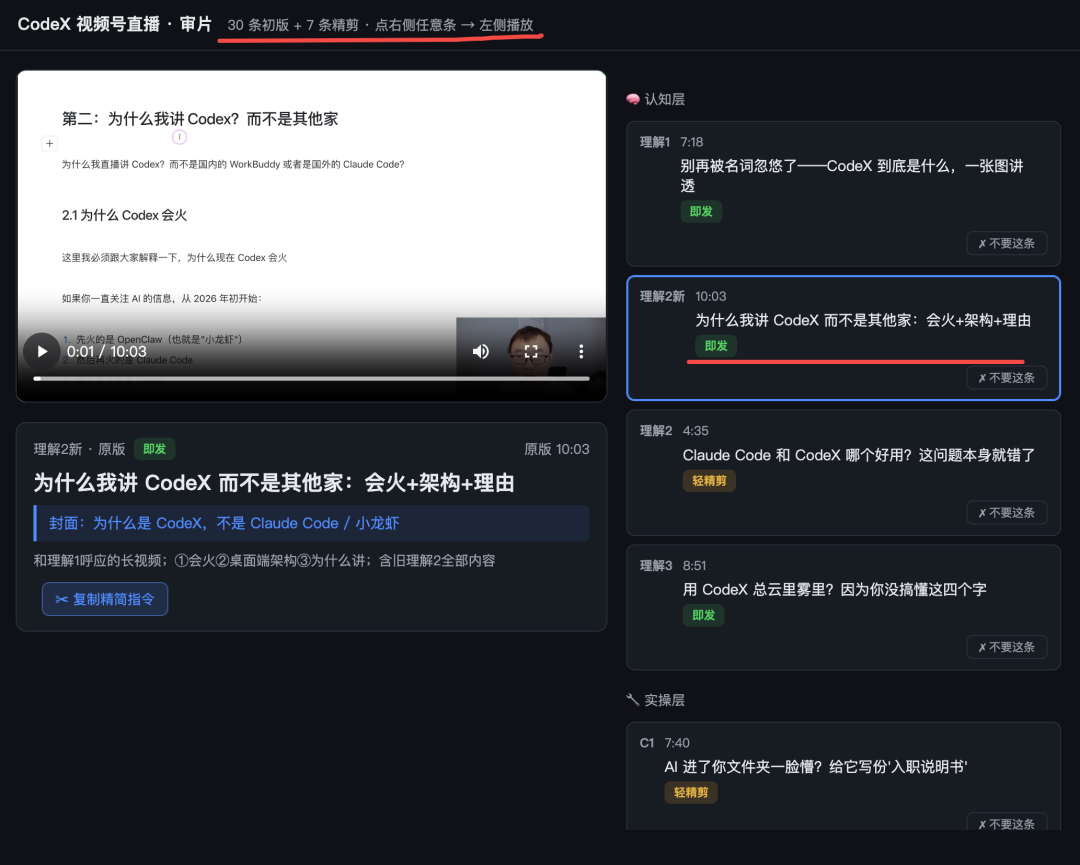Seek on the video progress bar
This screenshot has width=1080, height=865.
311,378
